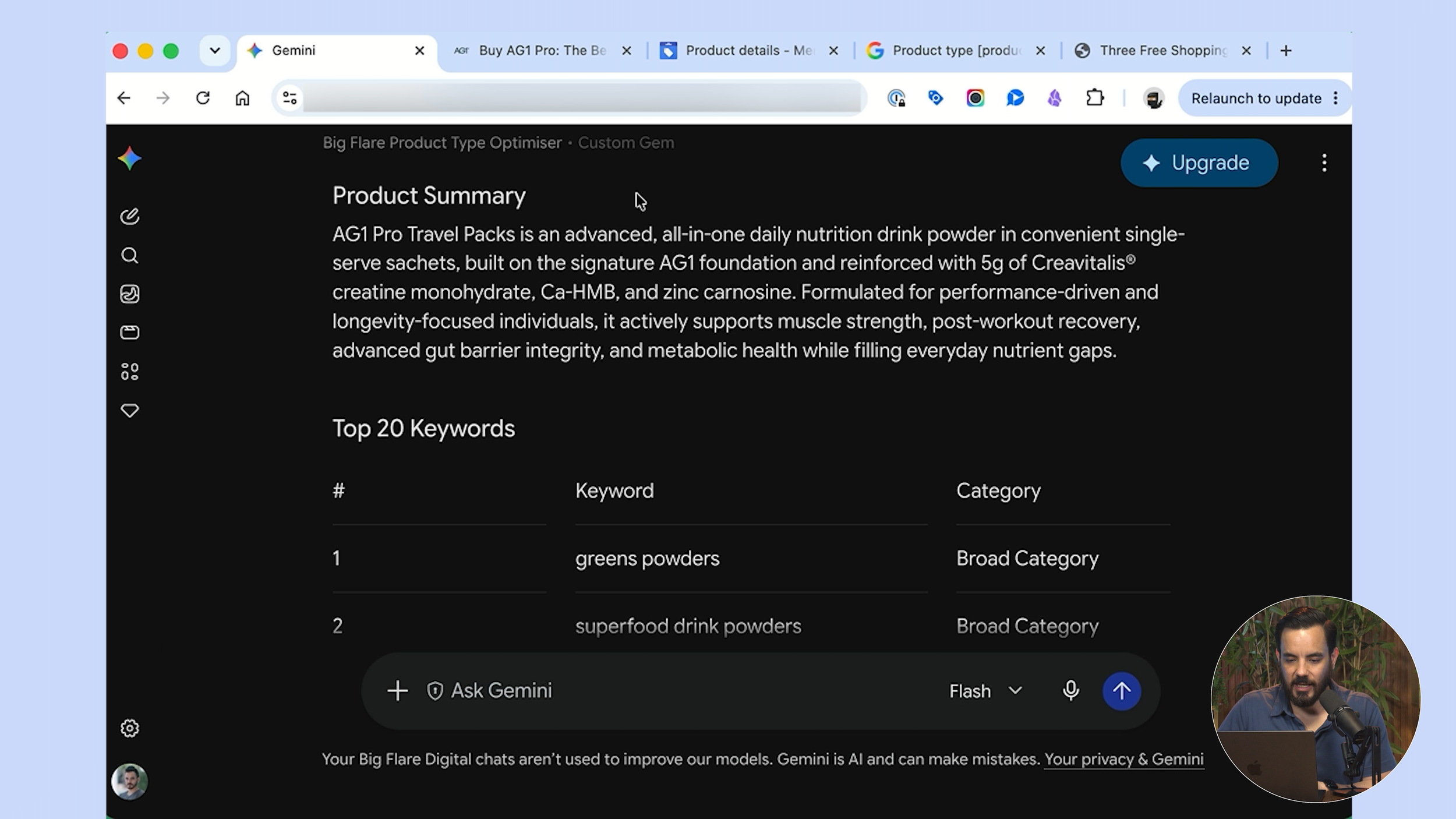
Task: Switch to the Product type Google tab
Action: pos(956,51)
